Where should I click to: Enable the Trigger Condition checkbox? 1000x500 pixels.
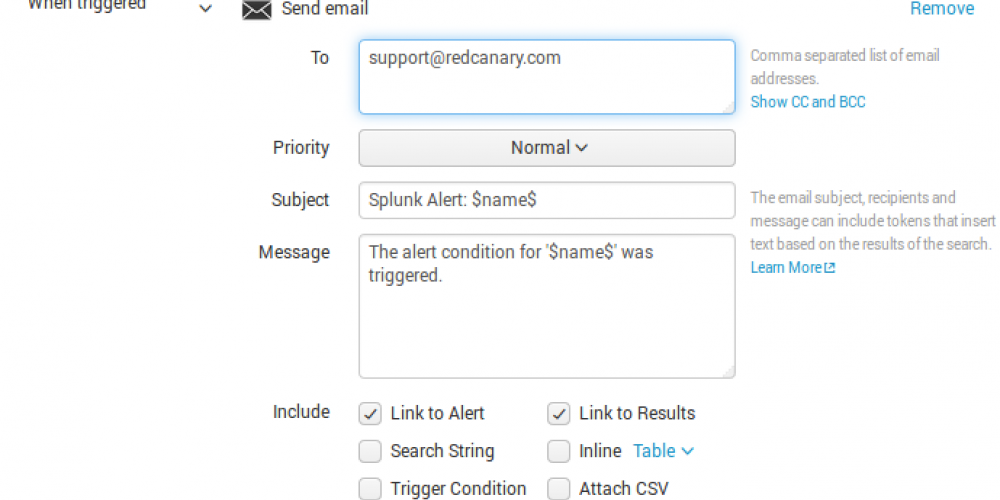370,489
